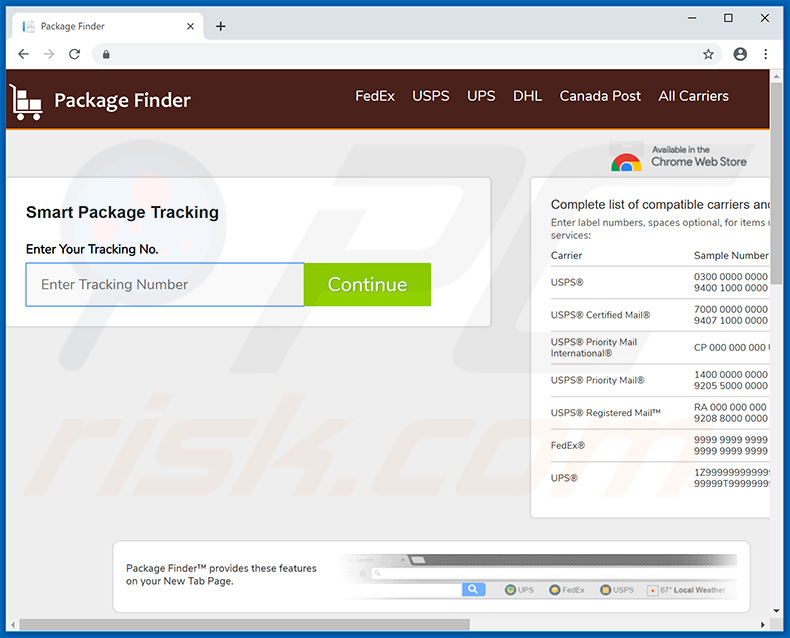This screenshot has width=790, height=638.
Task: Click the Package Finder title link
Action: click(122, 100)
